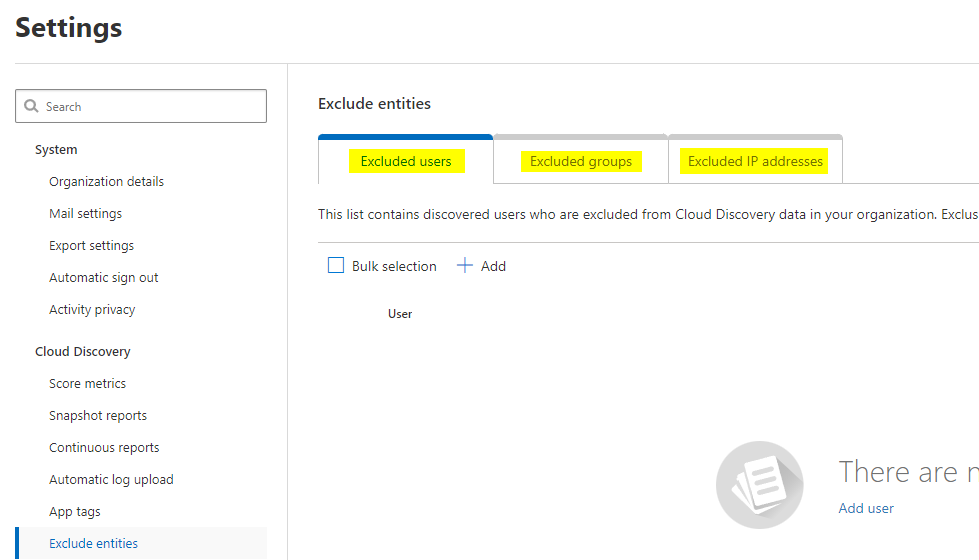Select Automatic log upload
979x560 pixels.
click(112, 479)
